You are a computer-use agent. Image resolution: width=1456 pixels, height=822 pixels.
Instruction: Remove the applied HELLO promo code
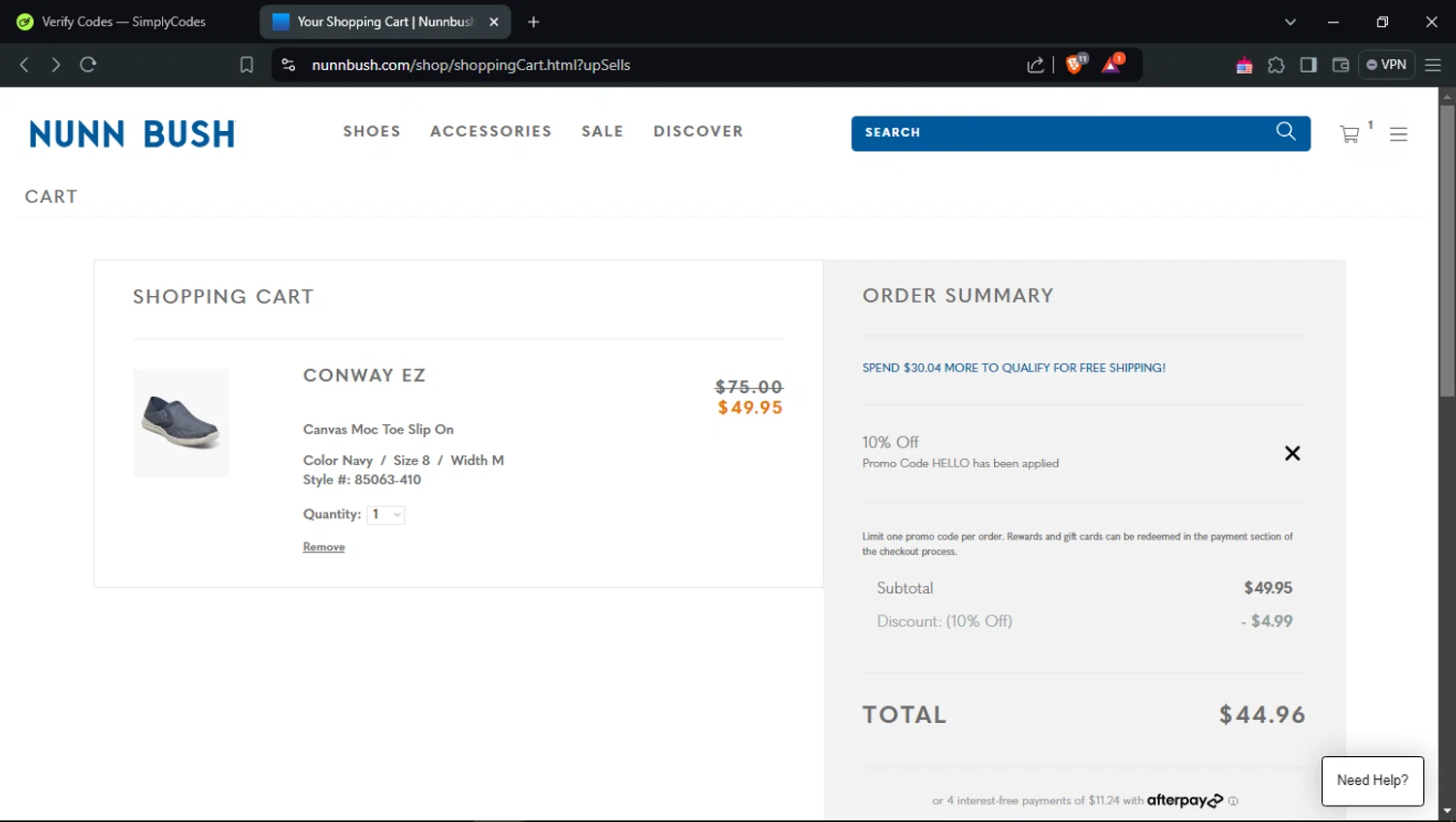pyautogui.click(x=1292, y=453)
